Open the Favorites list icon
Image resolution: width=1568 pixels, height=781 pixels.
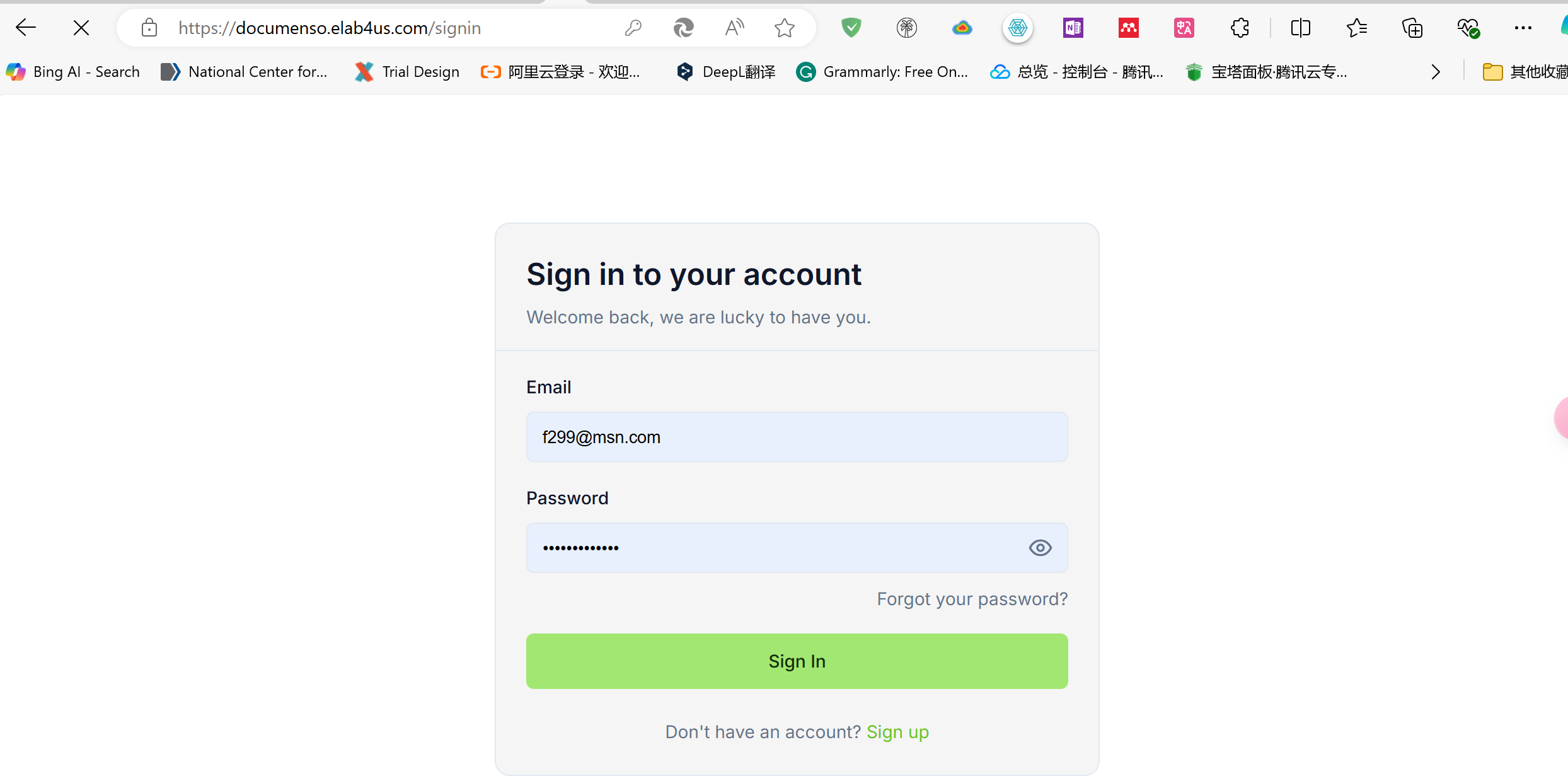[1356, 28]
